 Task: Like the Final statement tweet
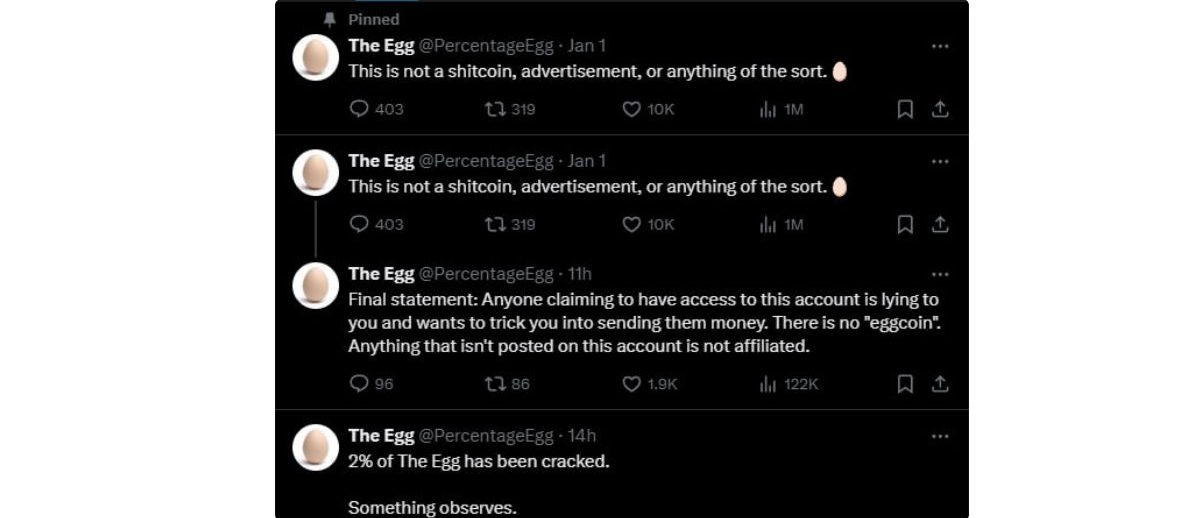632,383
